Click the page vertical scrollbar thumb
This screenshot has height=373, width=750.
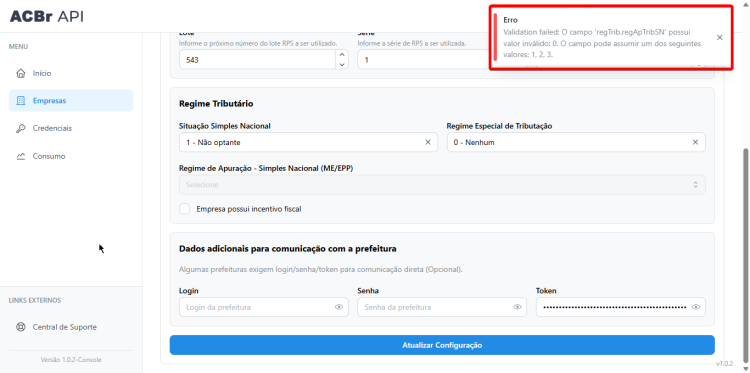click(746, 254)
